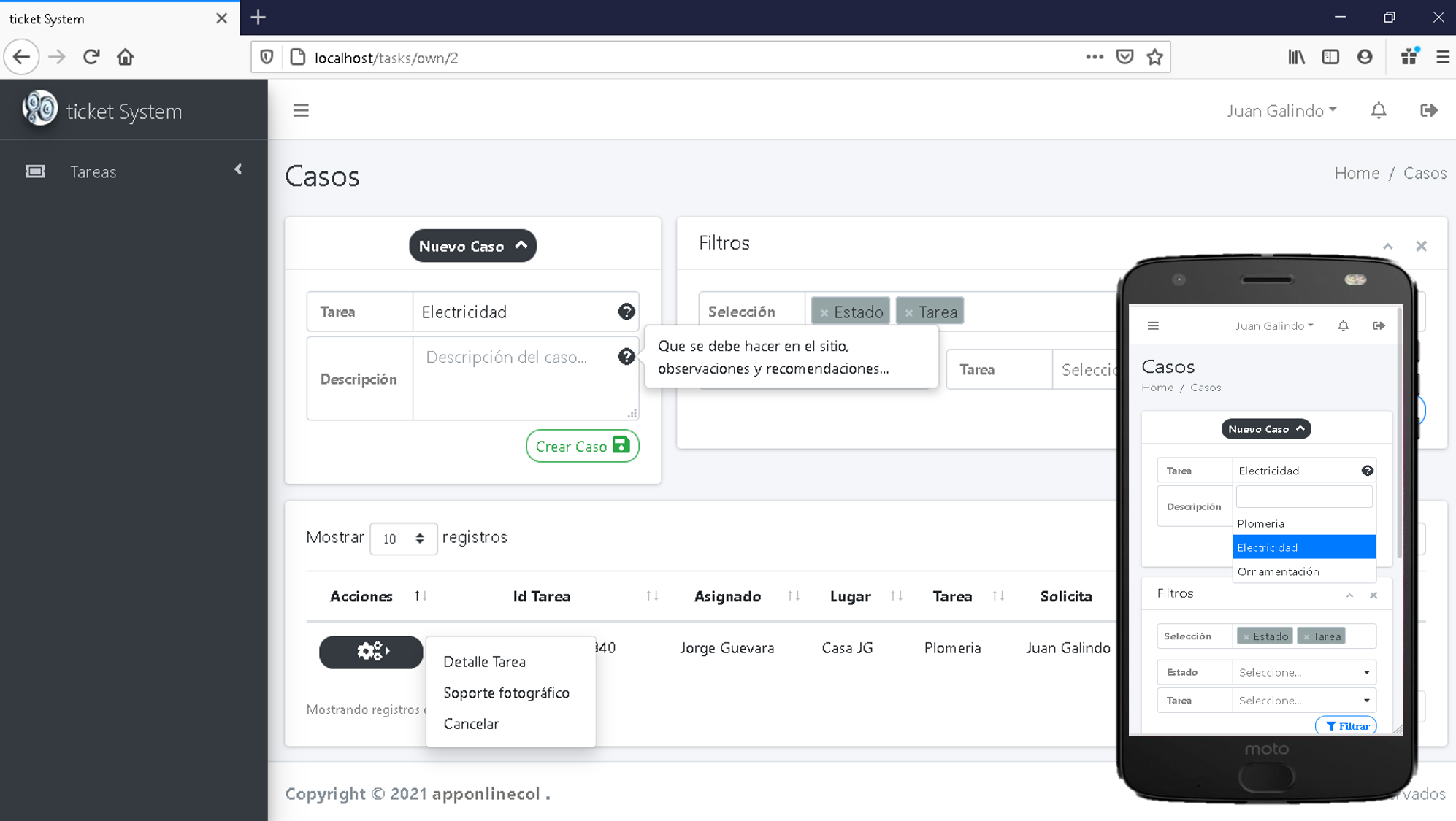
Task: Open notifications bell in desktop header
Action: coord(1379,110)
